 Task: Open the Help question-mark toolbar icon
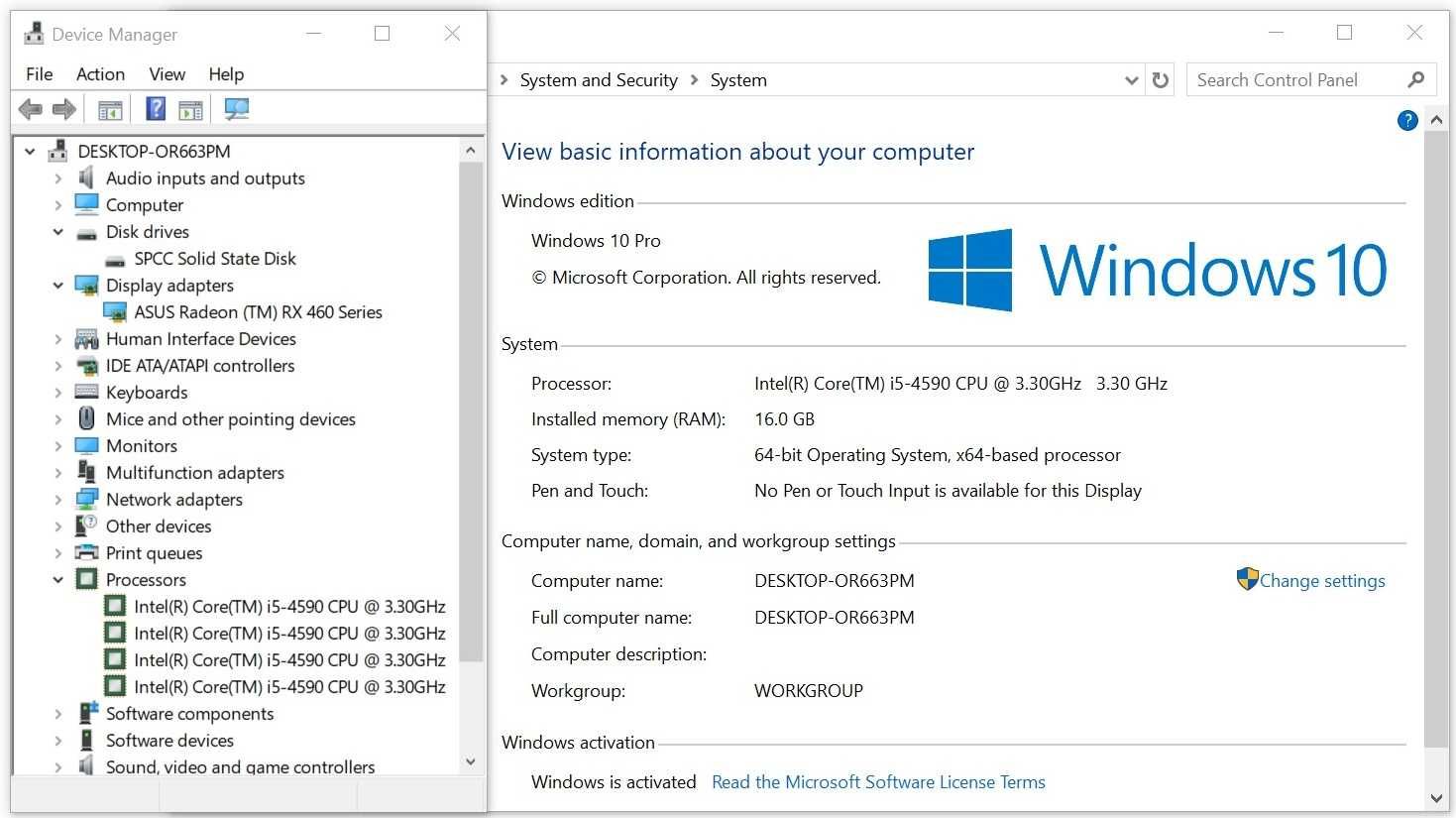(x=156, y=108)
